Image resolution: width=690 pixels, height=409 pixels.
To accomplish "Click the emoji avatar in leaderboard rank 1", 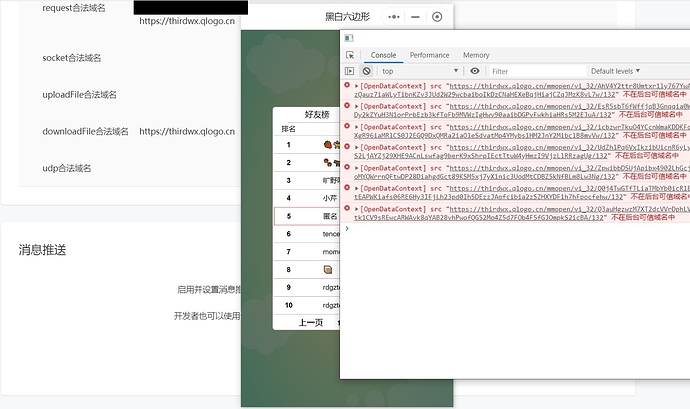I will 331,144.
